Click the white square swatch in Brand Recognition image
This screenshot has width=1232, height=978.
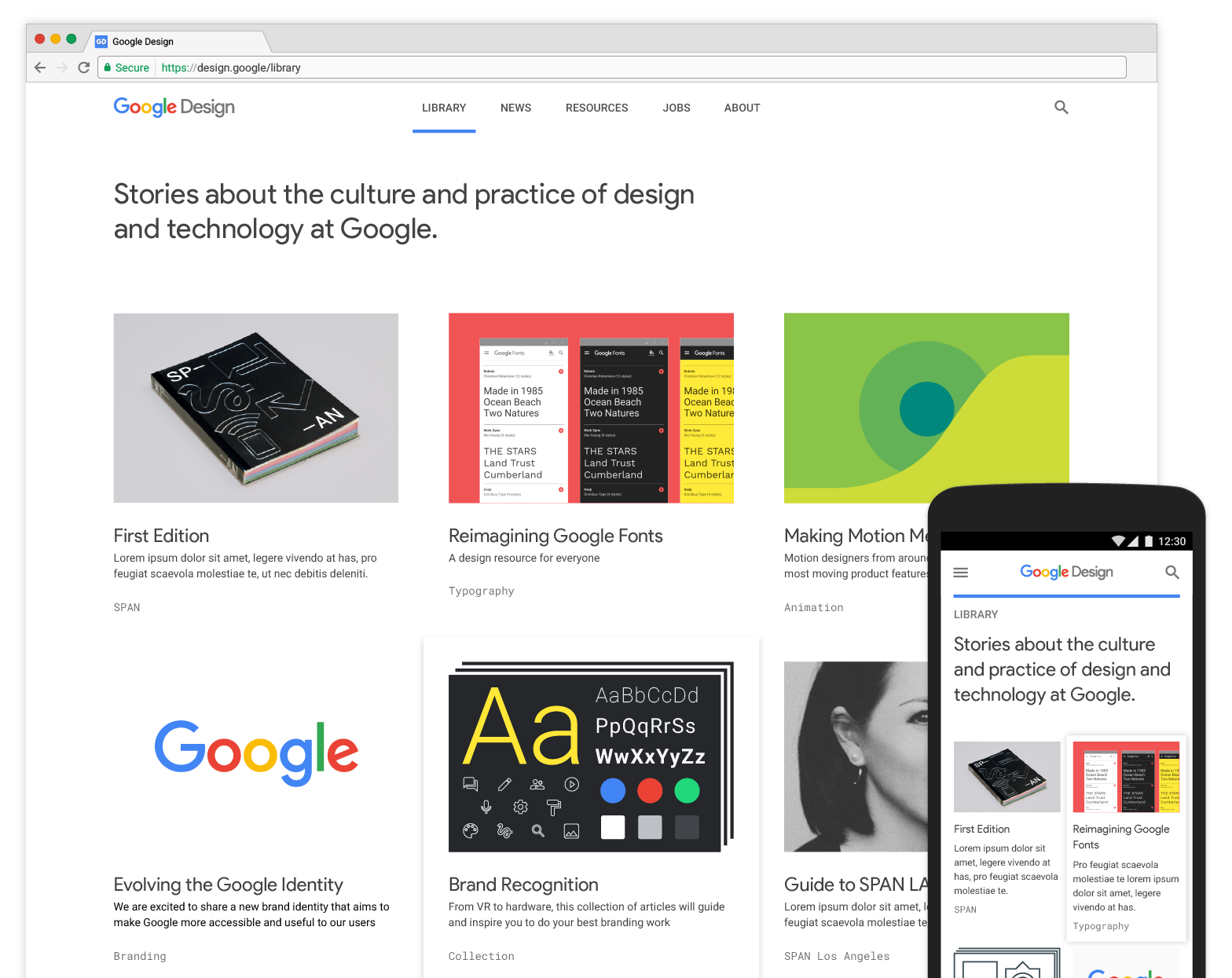tap(612, 827)
